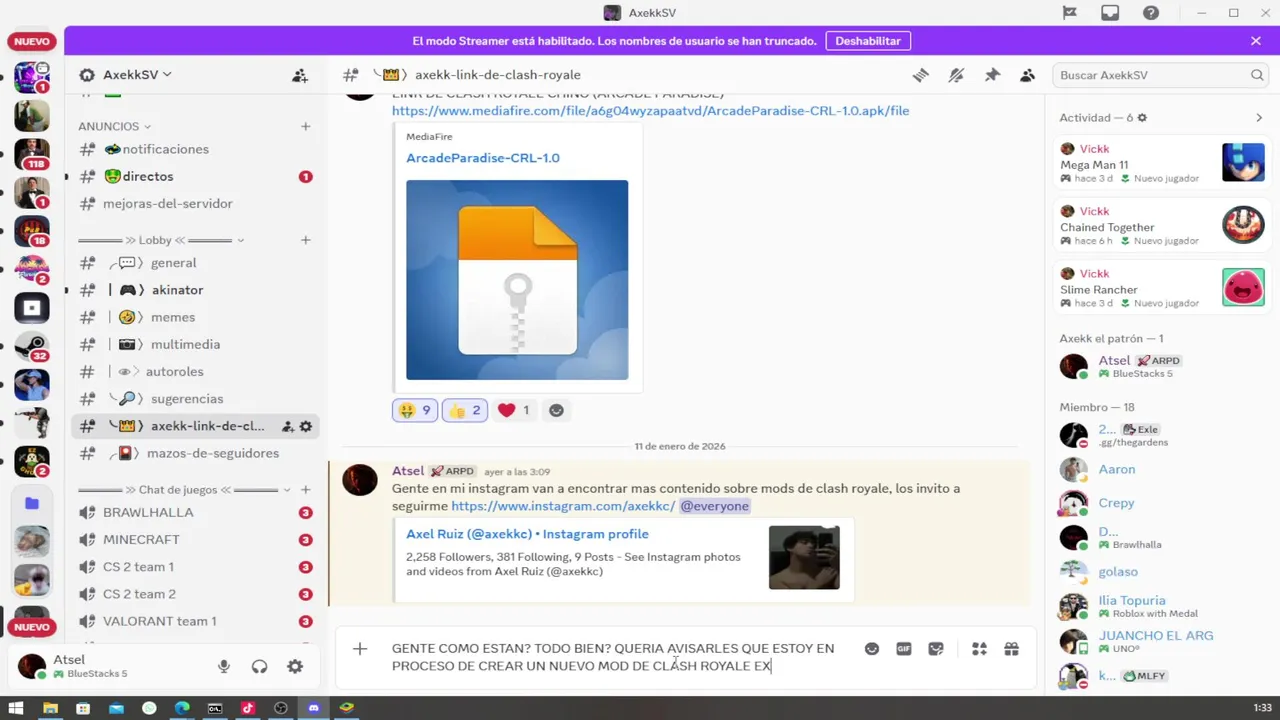Click Deshabilitar streamer mode button
1280x720 pixels.
tap(868, 41)
